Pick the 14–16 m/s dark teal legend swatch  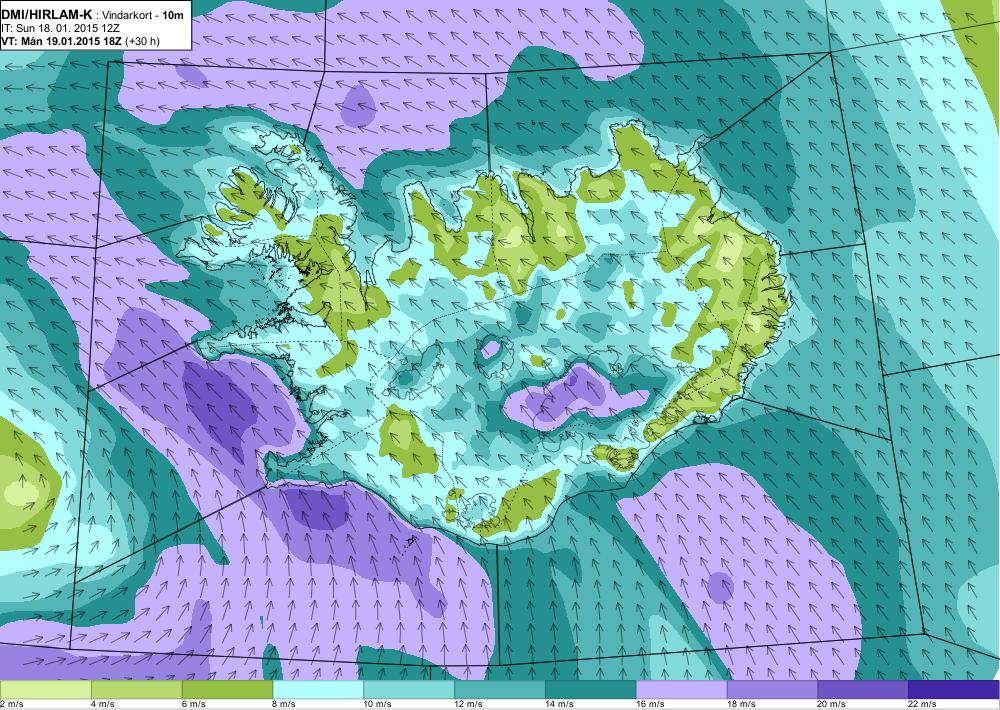tap(591, 690)
